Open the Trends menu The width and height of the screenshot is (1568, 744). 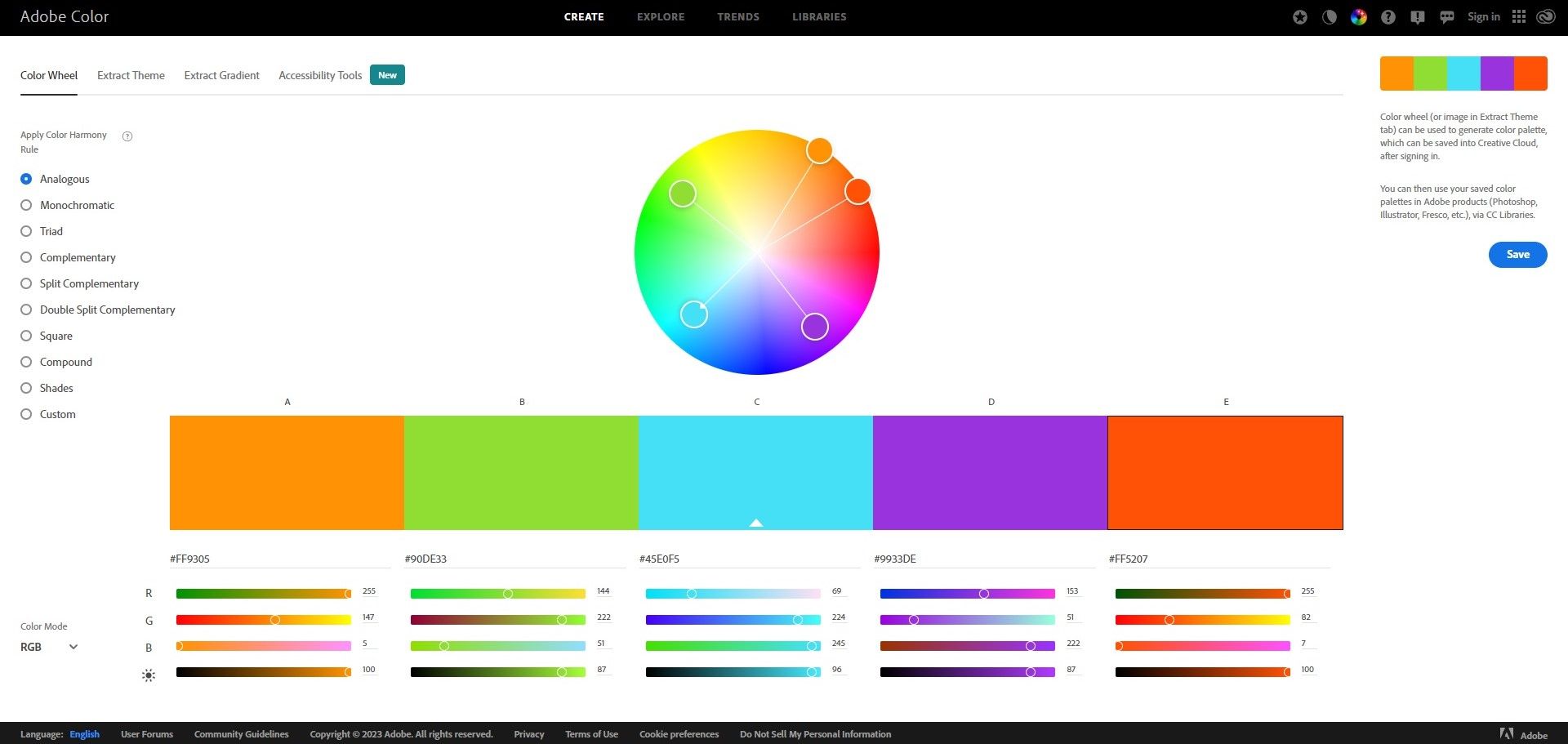pyautogui.click(x=738, y=17)
